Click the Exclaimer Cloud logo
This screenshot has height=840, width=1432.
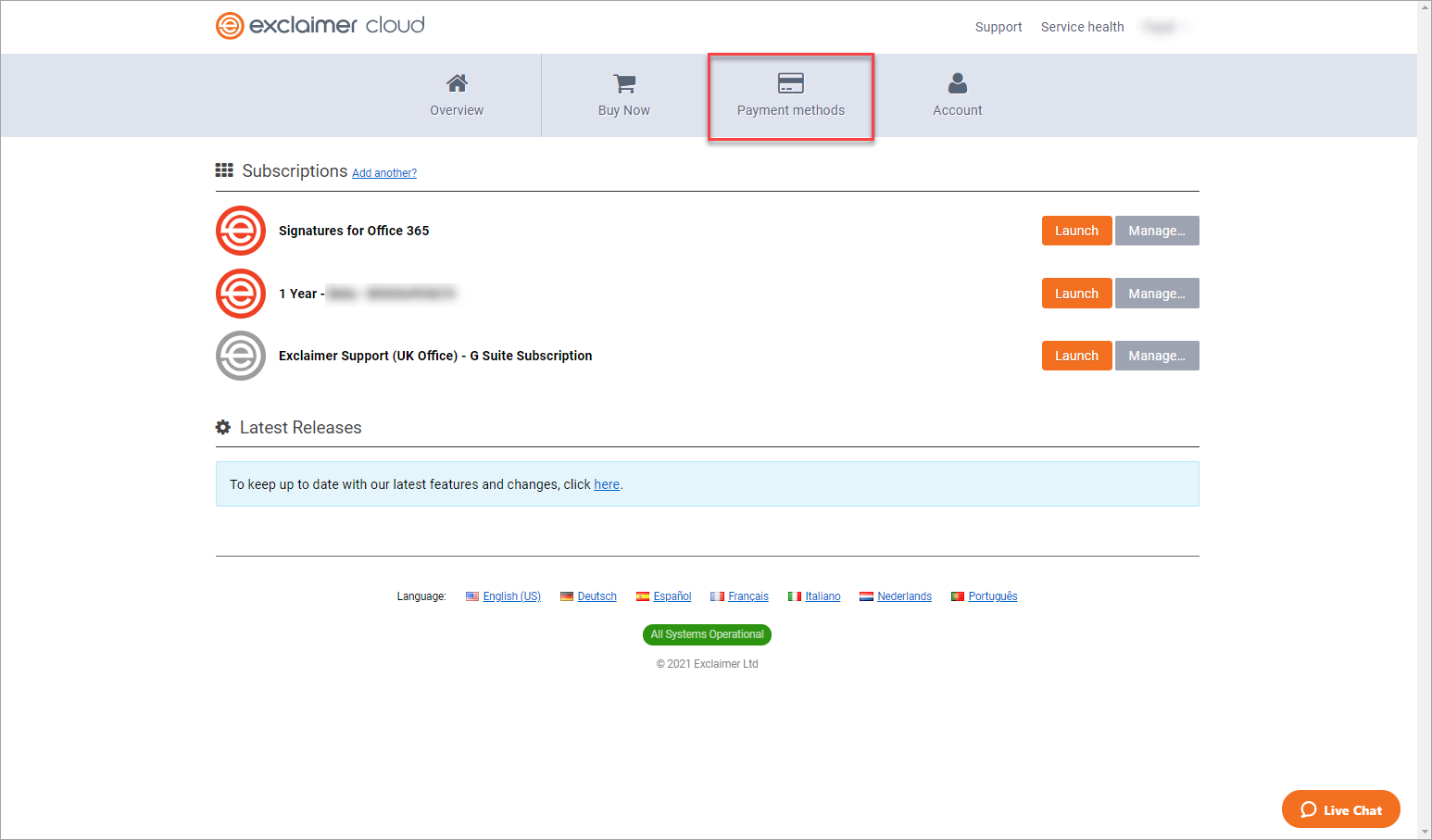(320, 25)
